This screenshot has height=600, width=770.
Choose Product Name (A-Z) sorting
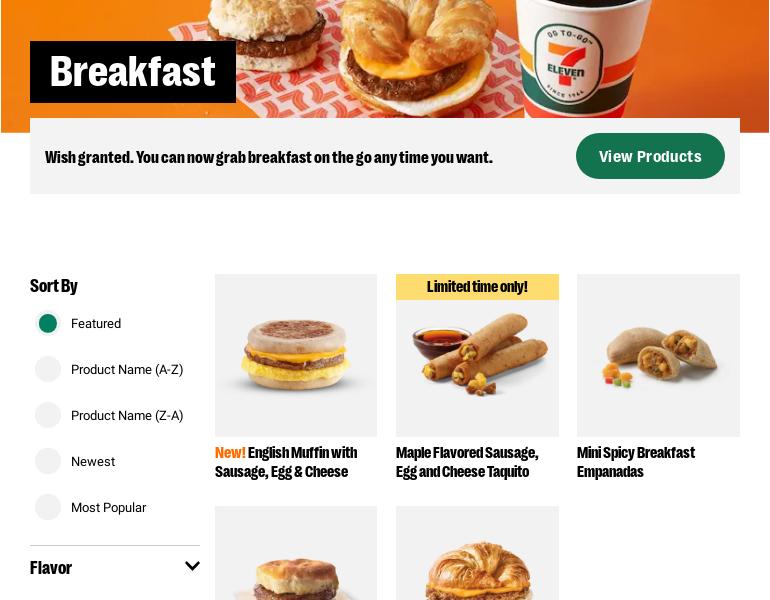48,369
